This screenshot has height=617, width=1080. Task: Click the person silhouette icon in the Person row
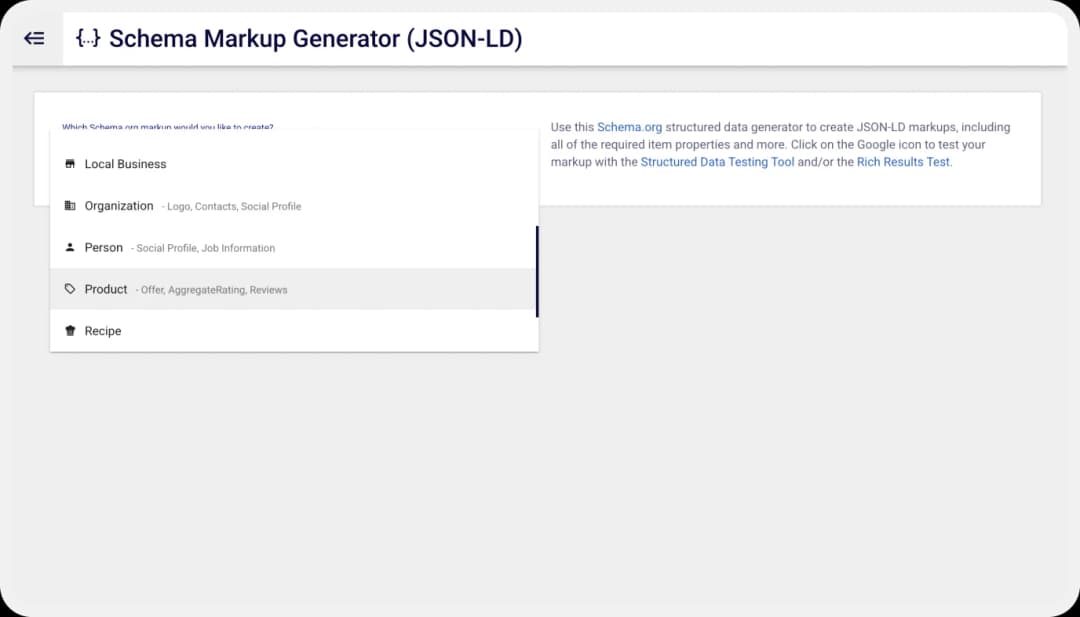pyautogui.click(x=70, y=247)
